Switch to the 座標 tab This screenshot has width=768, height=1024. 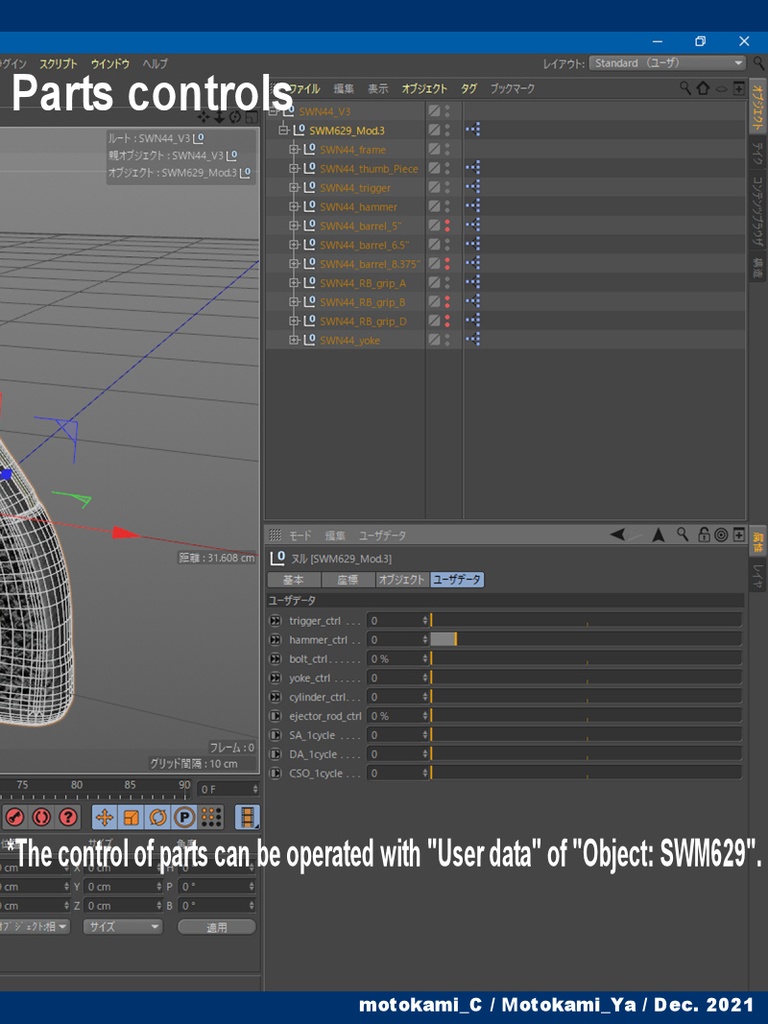click(348, 579)
